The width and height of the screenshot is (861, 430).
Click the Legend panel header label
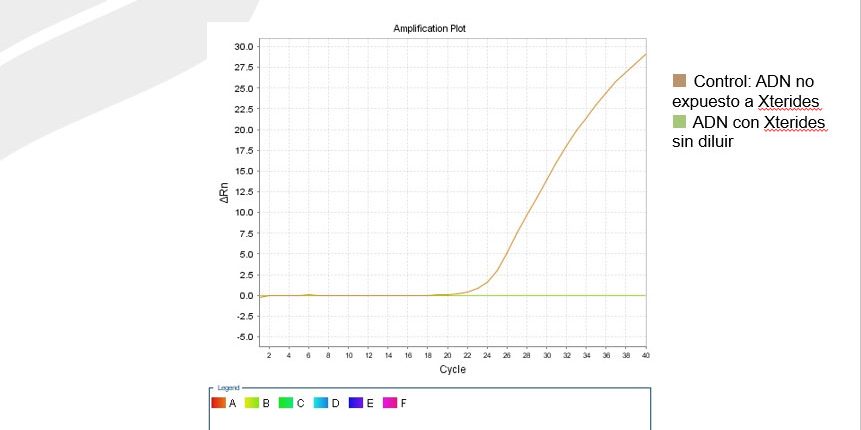[x=229, y=387]
